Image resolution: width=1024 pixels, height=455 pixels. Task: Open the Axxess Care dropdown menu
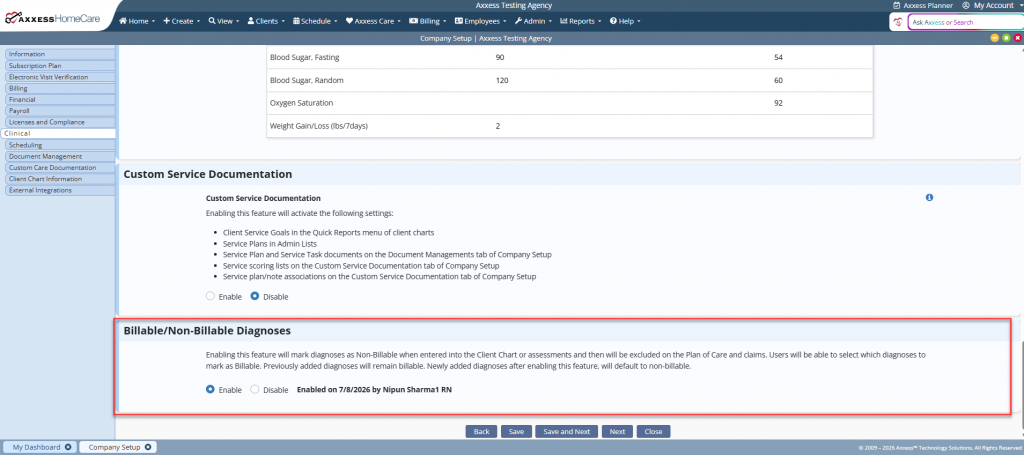(x=374, y=21)
